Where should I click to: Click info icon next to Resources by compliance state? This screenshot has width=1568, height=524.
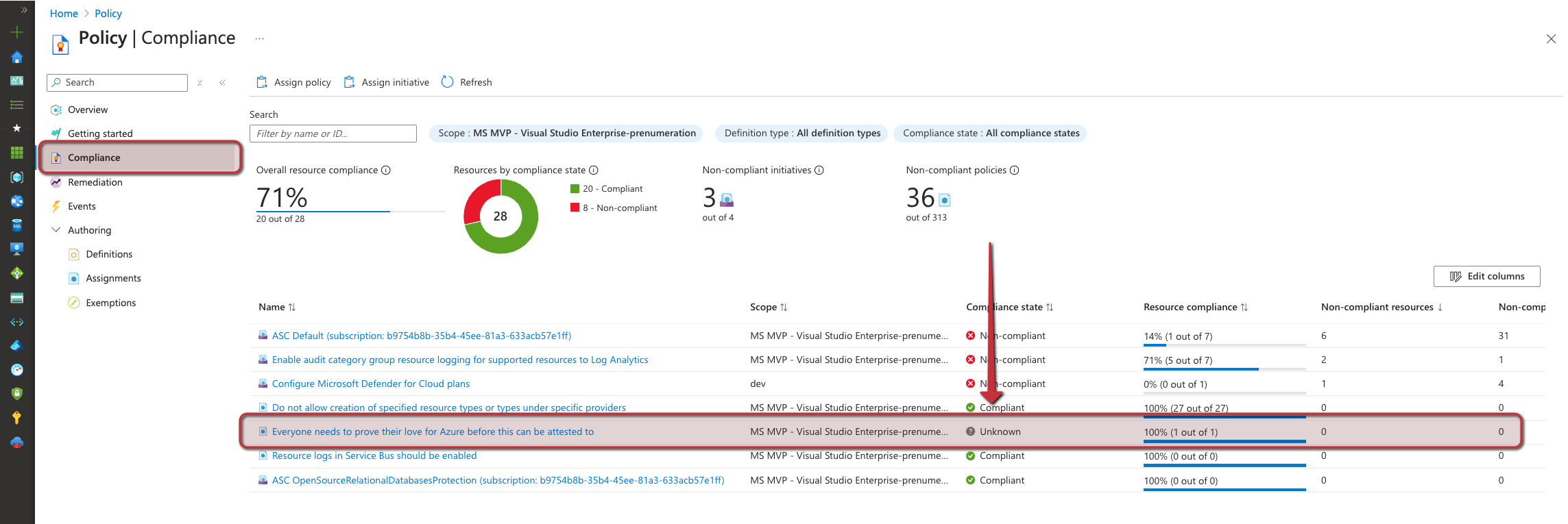(x=594, y=170)
